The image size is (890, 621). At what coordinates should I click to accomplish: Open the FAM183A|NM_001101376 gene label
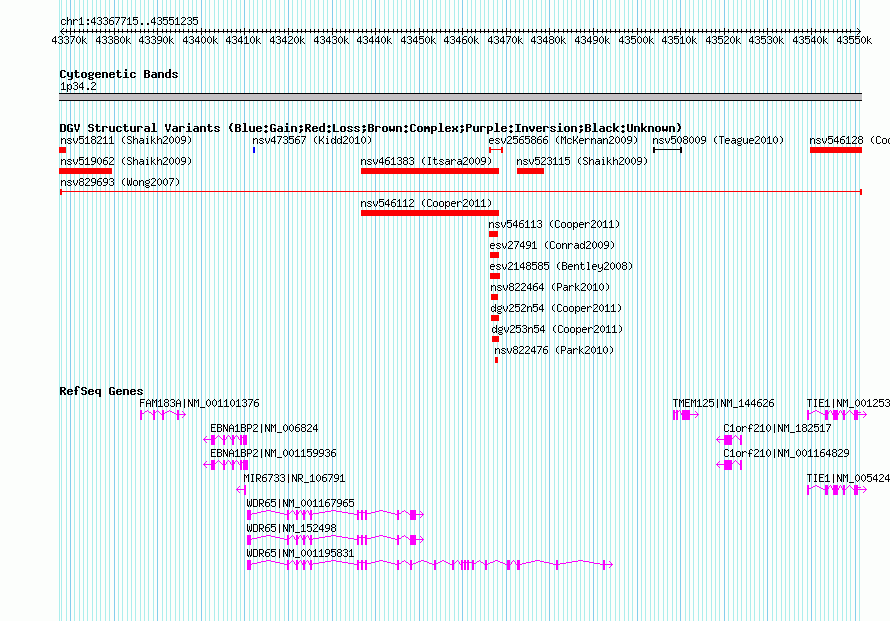point(199,403)
